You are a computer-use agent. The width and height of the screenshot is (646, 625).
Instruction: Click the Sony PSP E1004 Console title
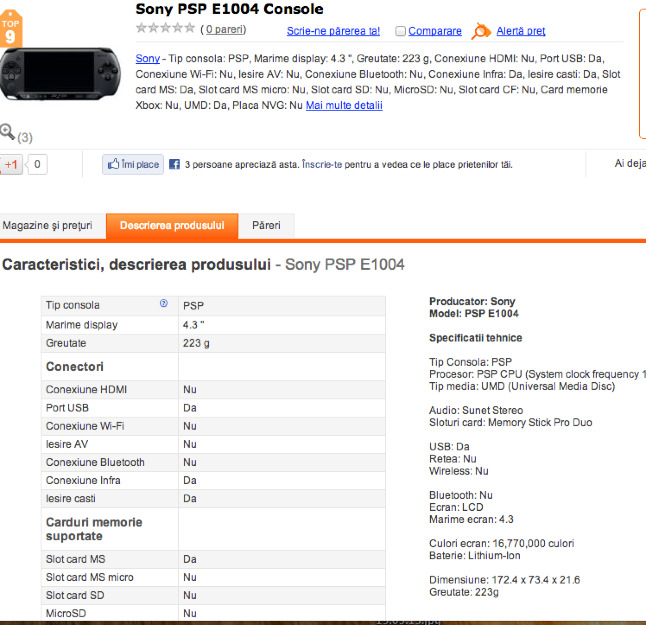tap(229, 9)
